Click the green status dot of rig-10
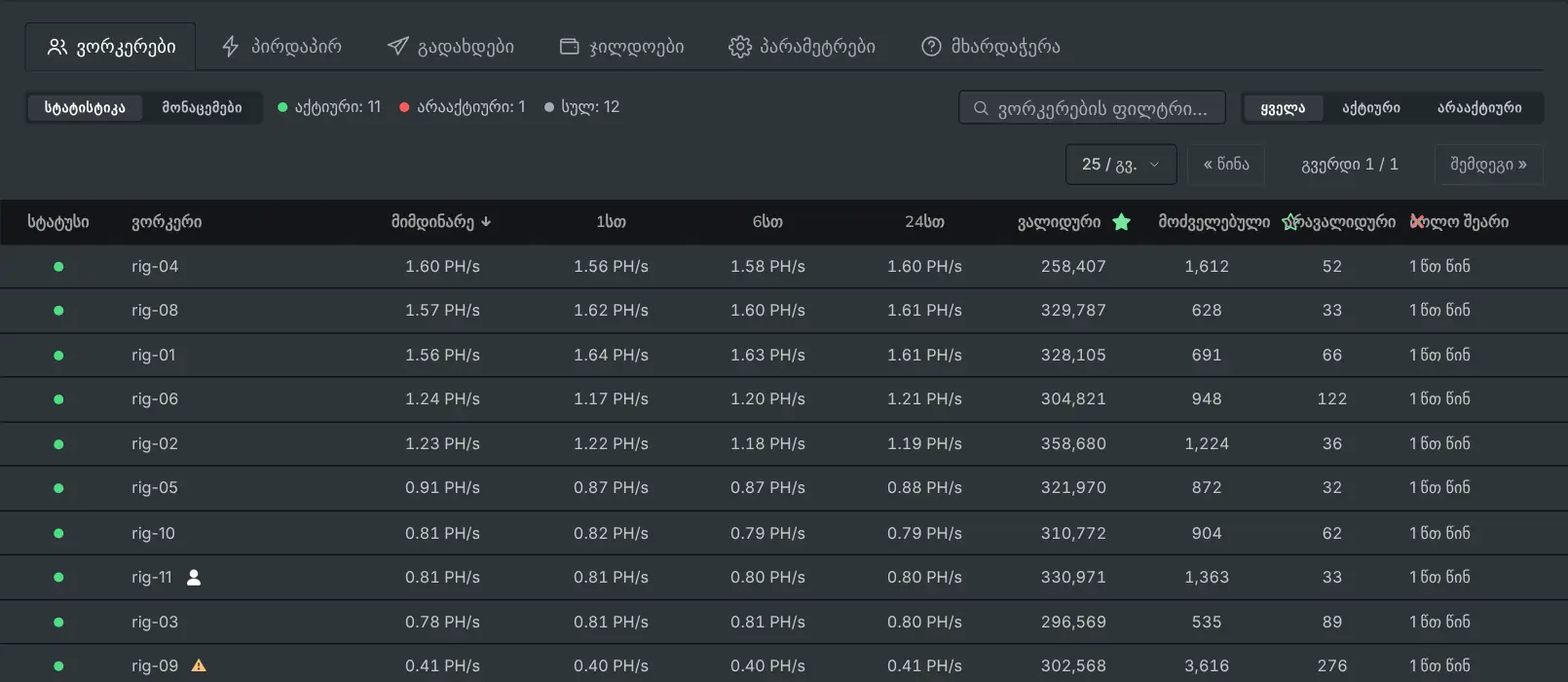 point(58,533)
